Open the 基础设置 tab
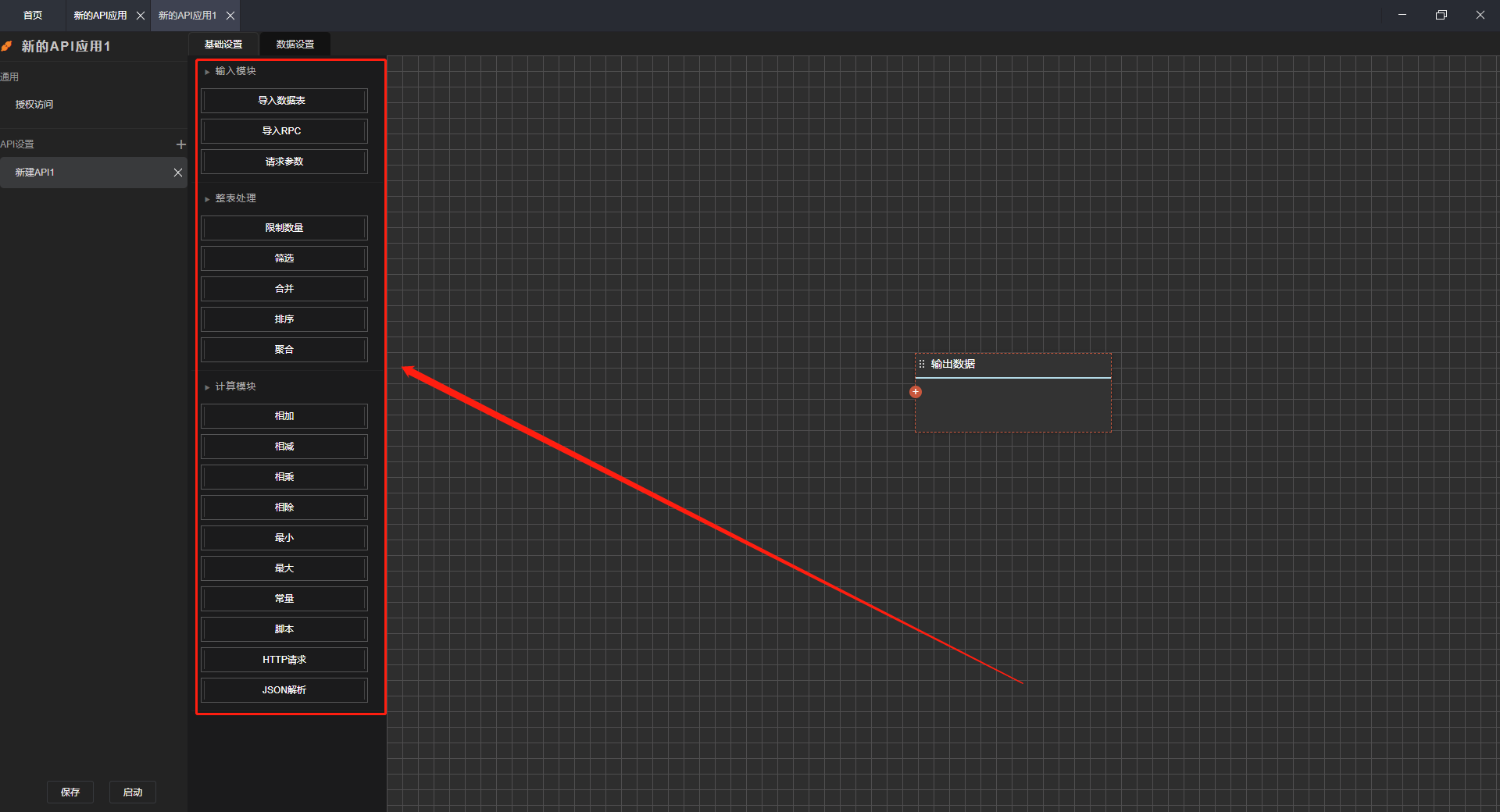This screenshot has width=1500, height=812. click(223, 45)
